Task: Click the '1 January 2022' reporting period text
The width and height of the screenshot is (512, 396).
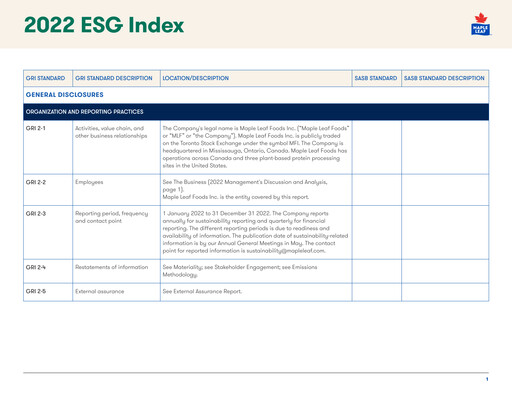Action: click(255, 232)
